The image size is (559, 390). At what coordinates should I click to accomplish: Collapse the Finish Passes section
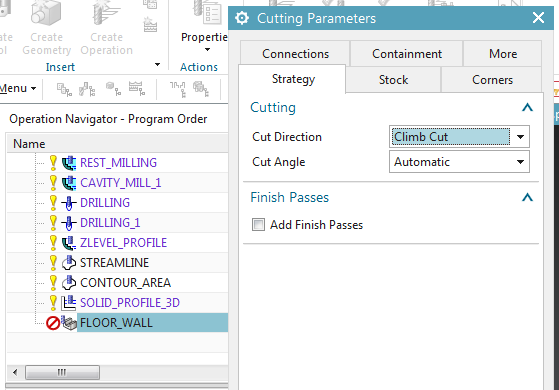(527, 197)
